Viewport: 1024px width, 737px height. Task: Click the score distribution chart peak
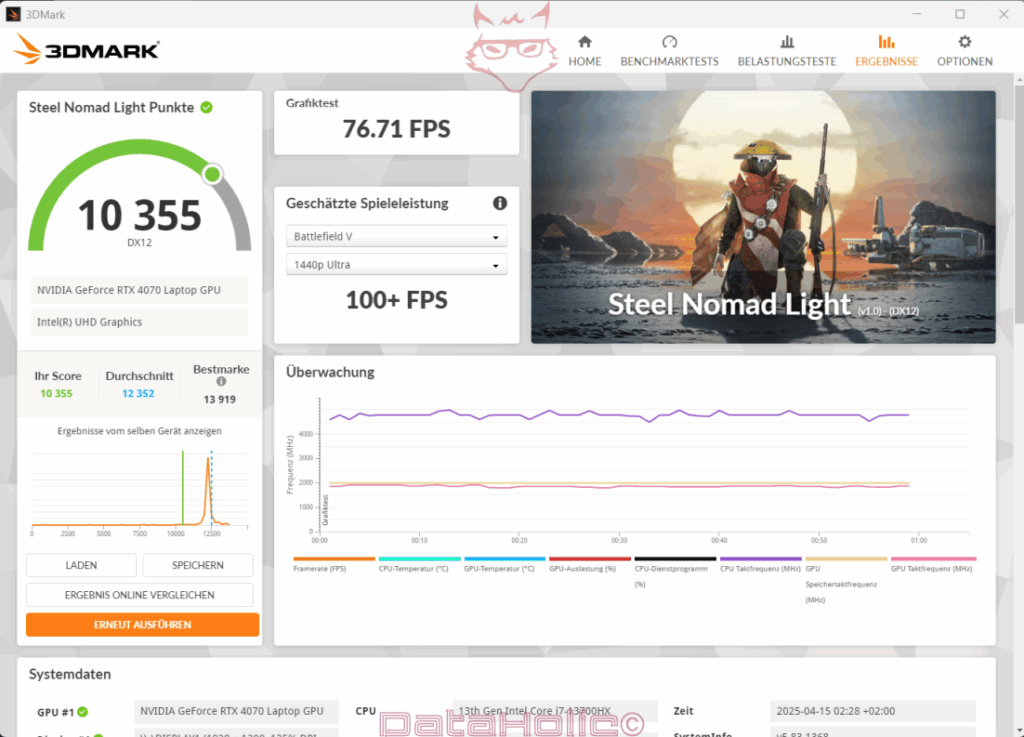(x=208, y=461)
